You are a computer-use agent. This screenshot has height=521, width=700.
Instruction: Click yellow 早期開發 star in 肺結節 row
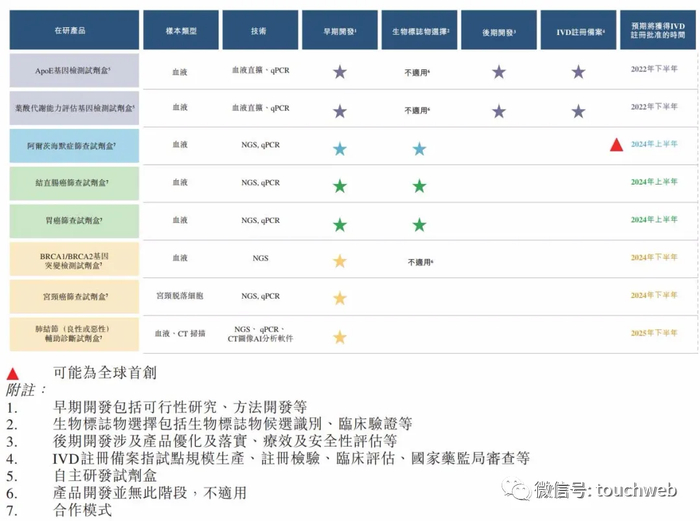[340, 337]
